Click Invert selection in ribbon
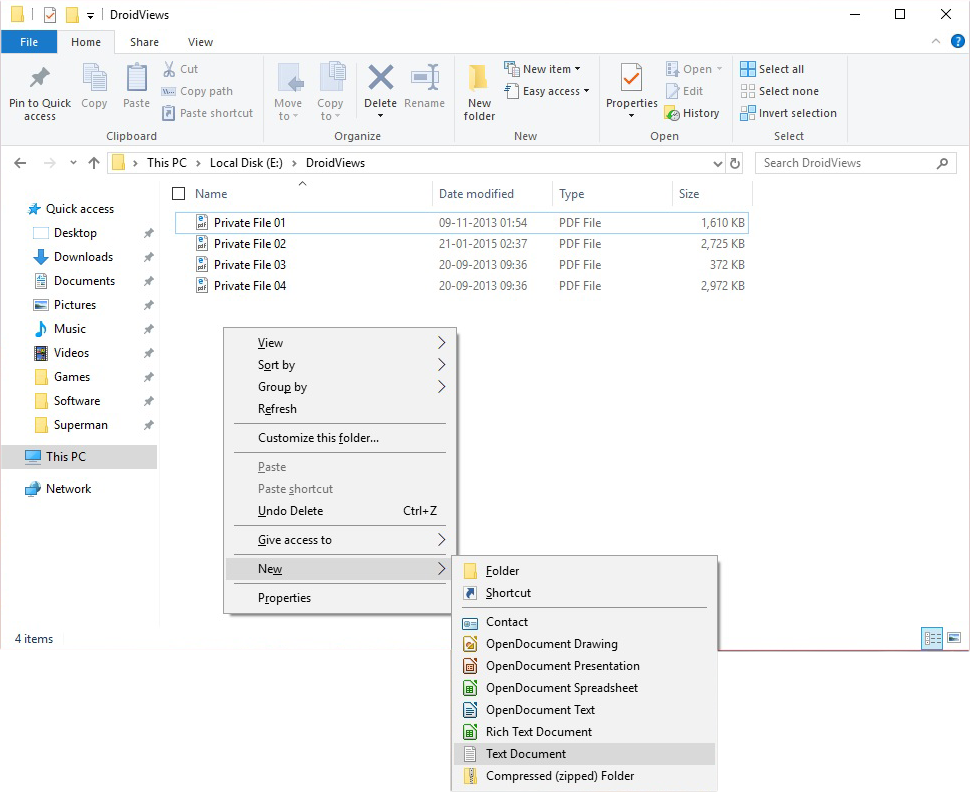This screenshot has width=970, height=792. (789, 113)
